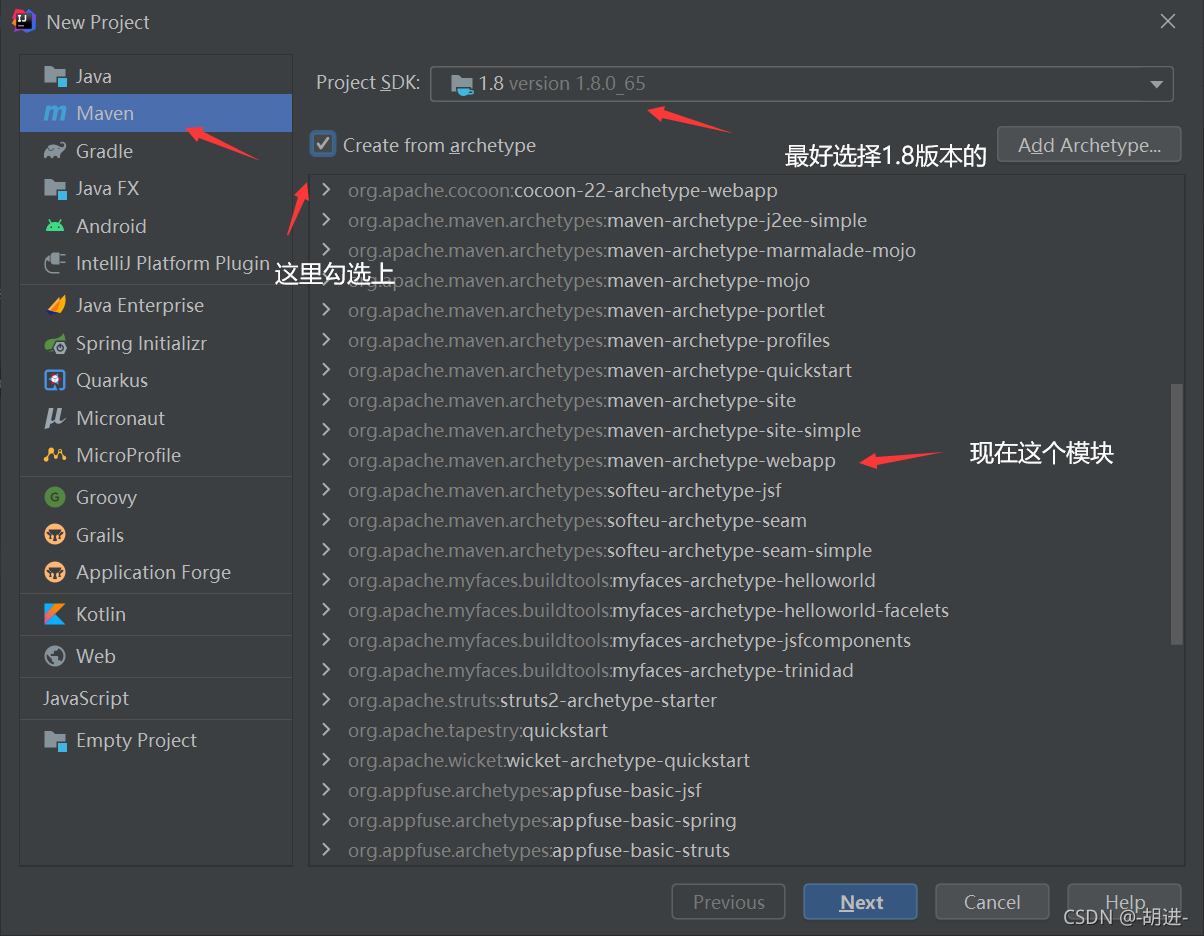Click the IntelliJ IDEA logo in title bar
This screenshot has height=936, width=1204.
tap(24, 21)
